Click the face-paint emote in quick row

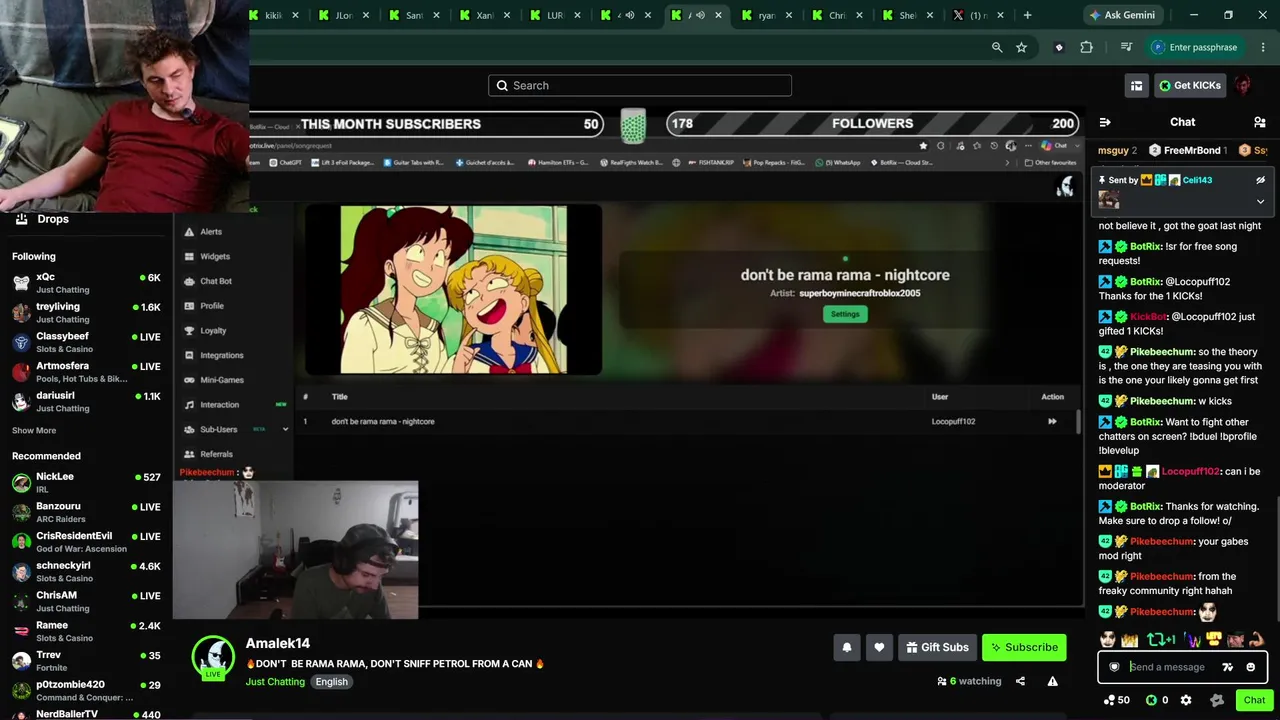pyautogui.click(x=1108, y=640)
